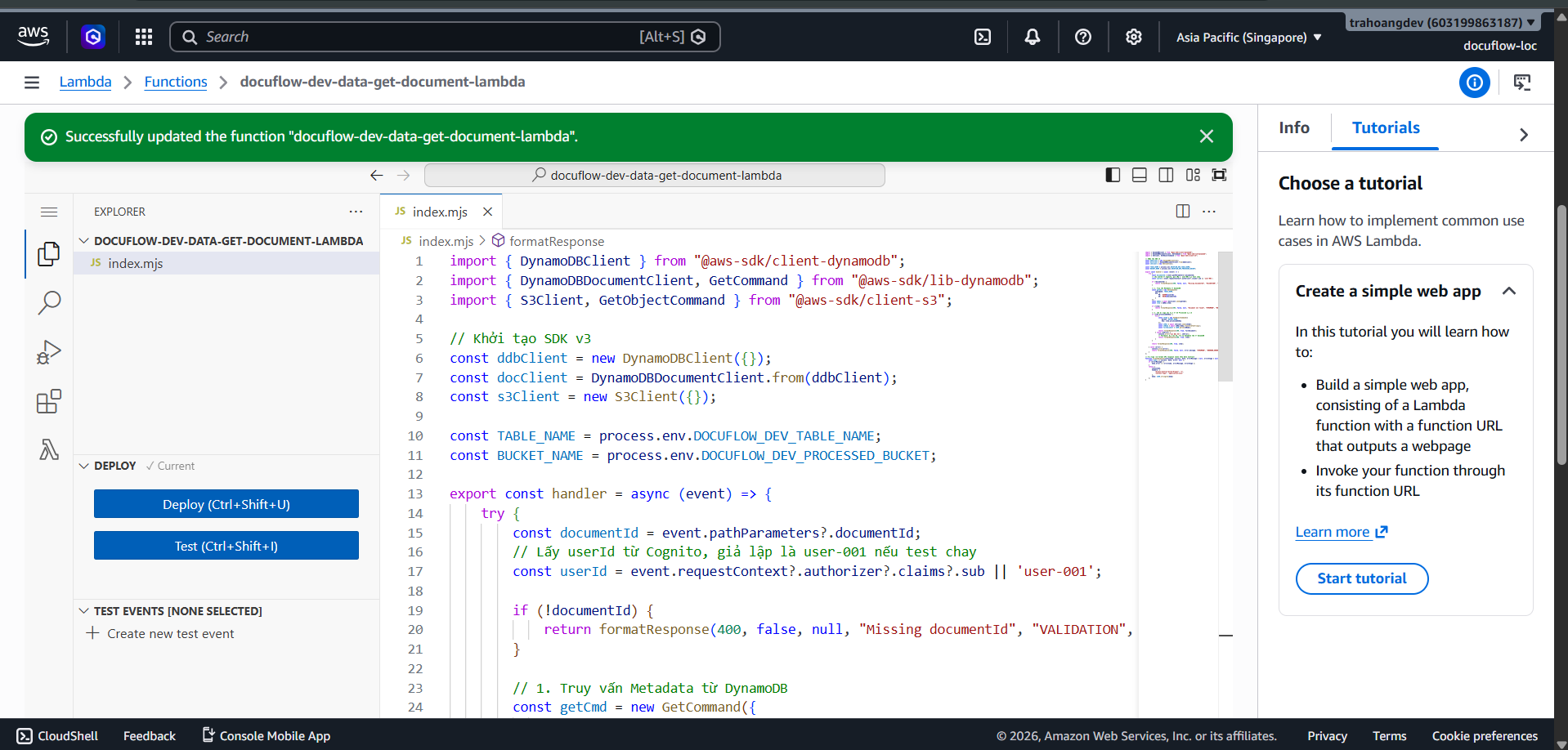Split the editor to the right
1568x750 pixels.
pos(1183,212)
